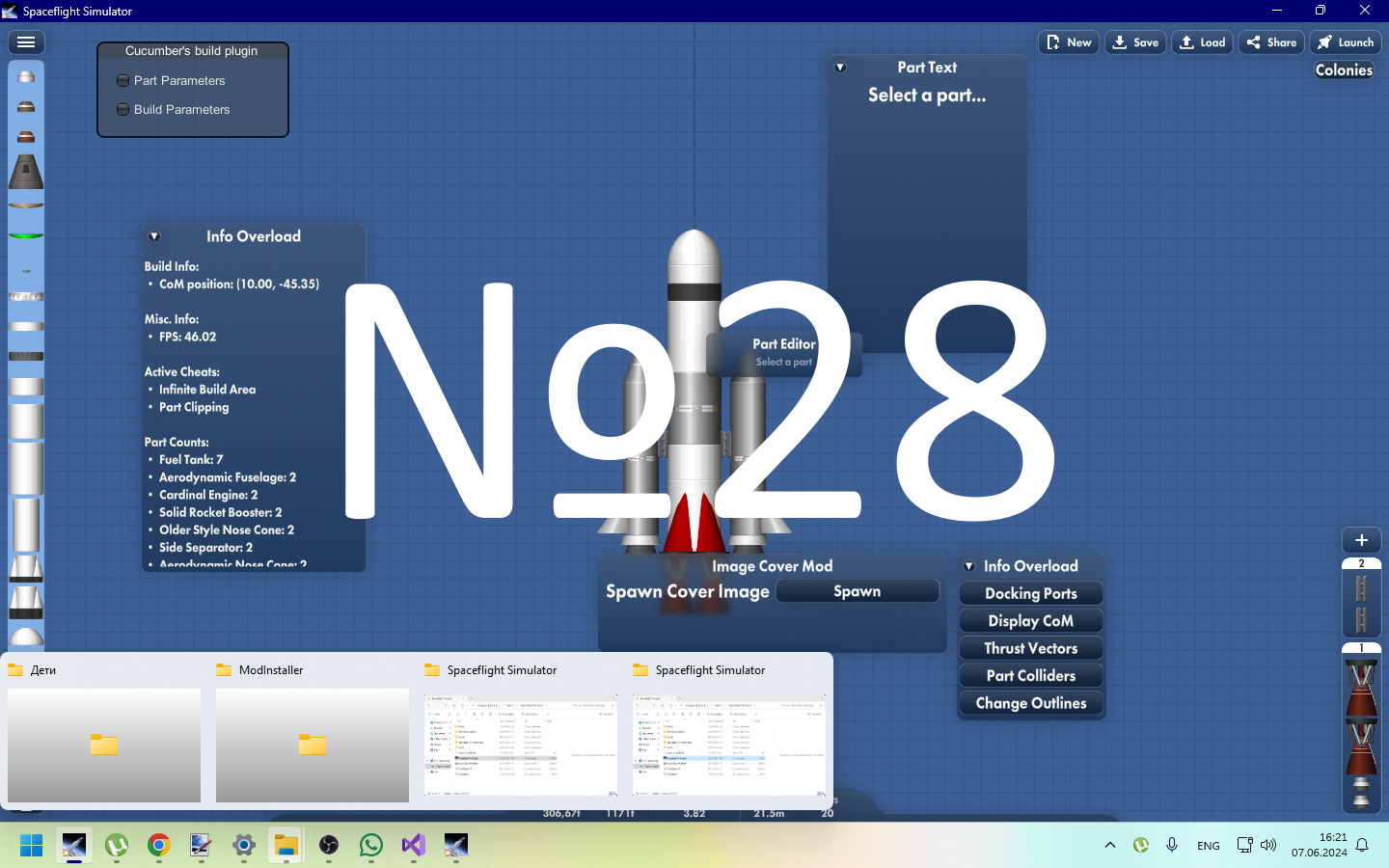The image size is (1389, 868).
Task: Switch to the ModInstaller folder window preview
Action: [313, 732]
